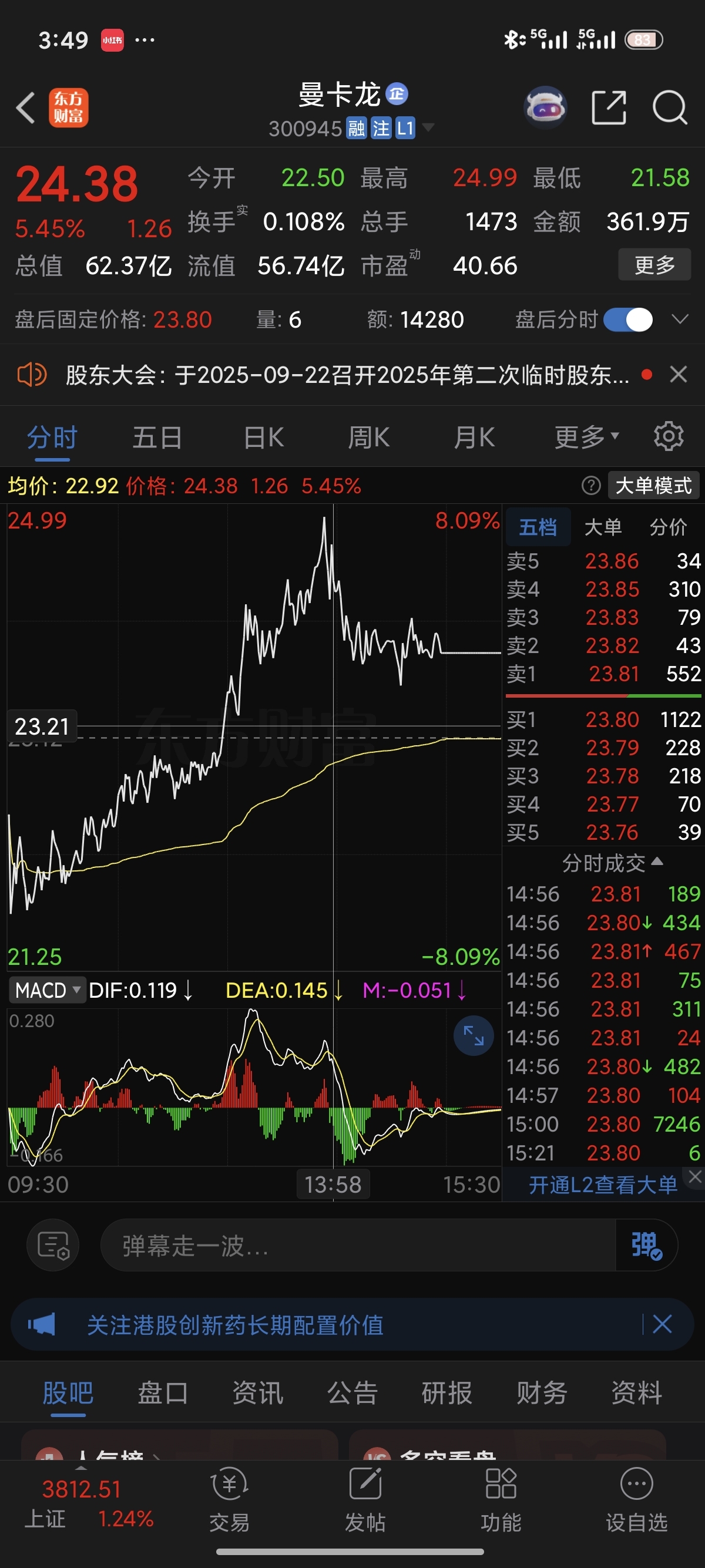Switch to 日K chart tab
The height and width of the screenshot is (1568, 705).
coord(264,437)
